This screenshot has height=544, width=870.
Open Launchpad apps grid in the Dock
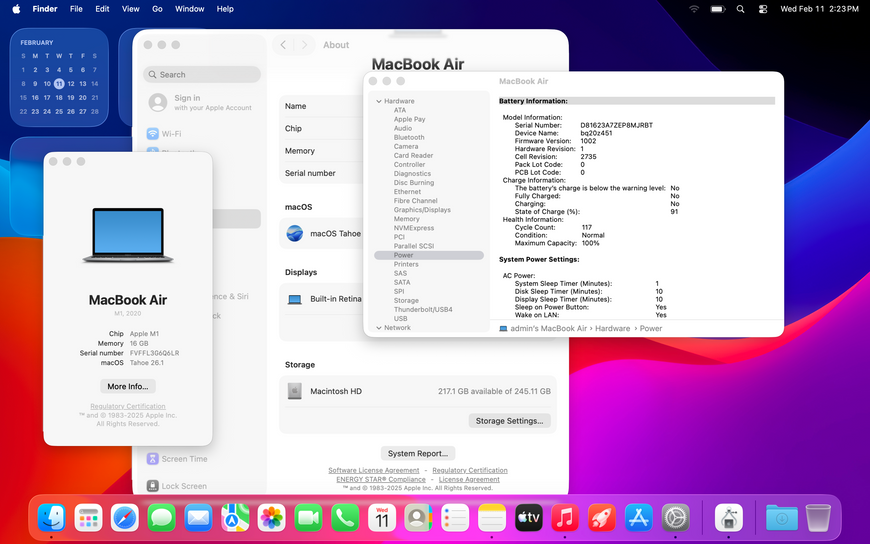point(88,518)
